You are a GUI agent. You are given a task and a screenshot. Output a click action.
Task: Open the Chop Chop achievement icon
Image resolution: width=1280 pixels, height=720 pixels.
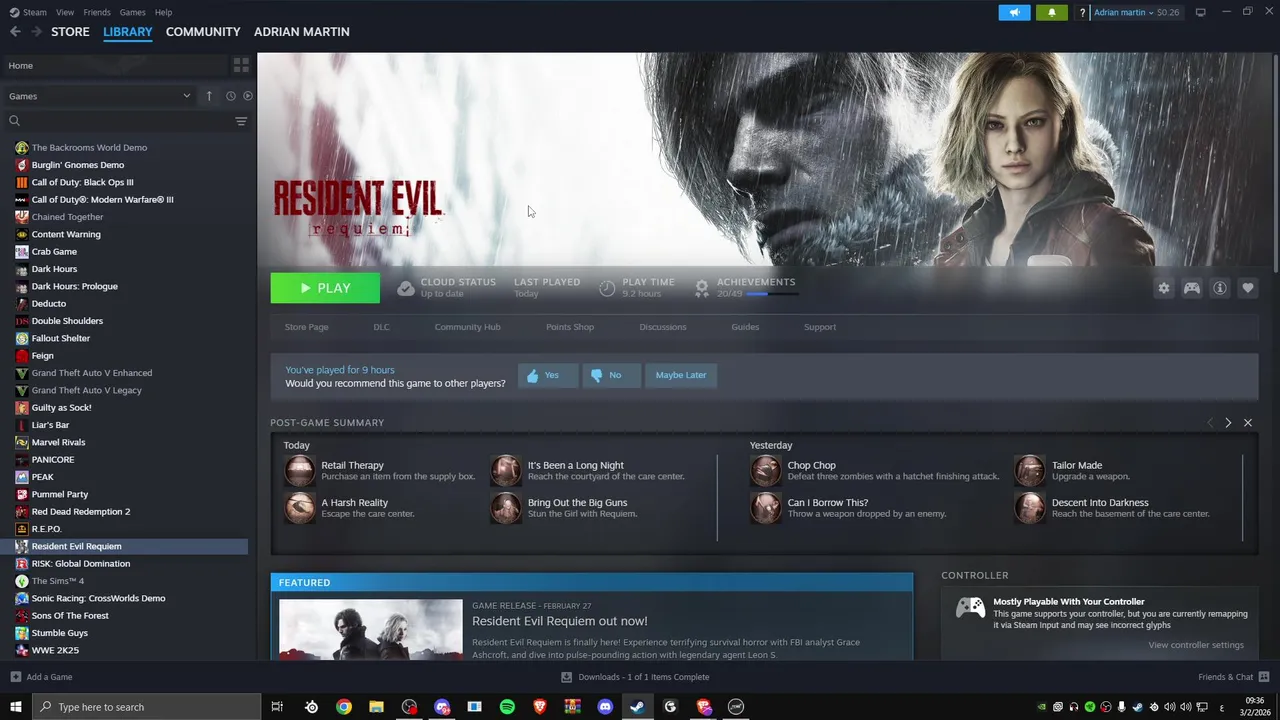766,470
